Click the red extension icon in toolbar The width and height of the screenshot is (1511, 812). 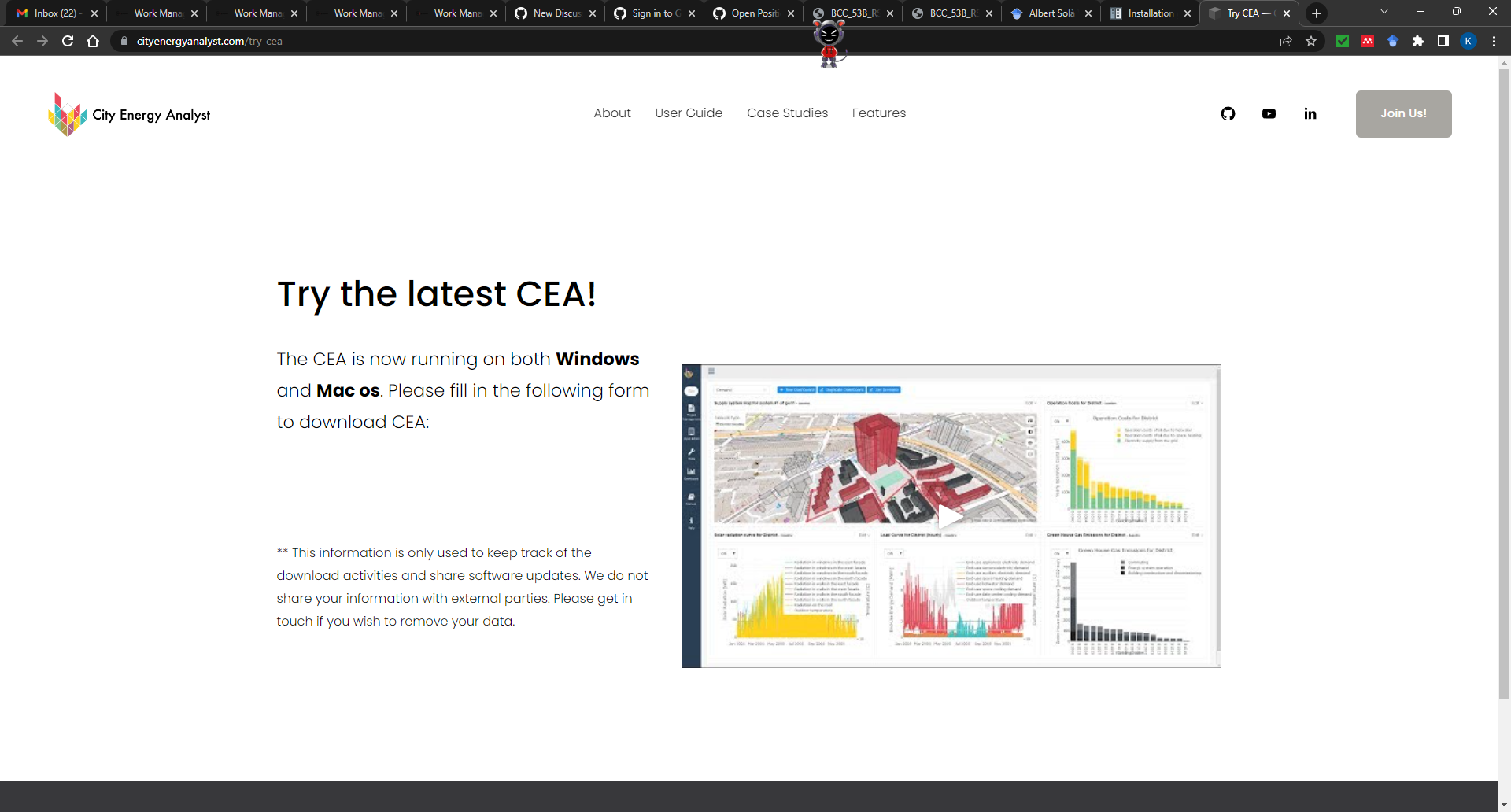coord(1368,41)
